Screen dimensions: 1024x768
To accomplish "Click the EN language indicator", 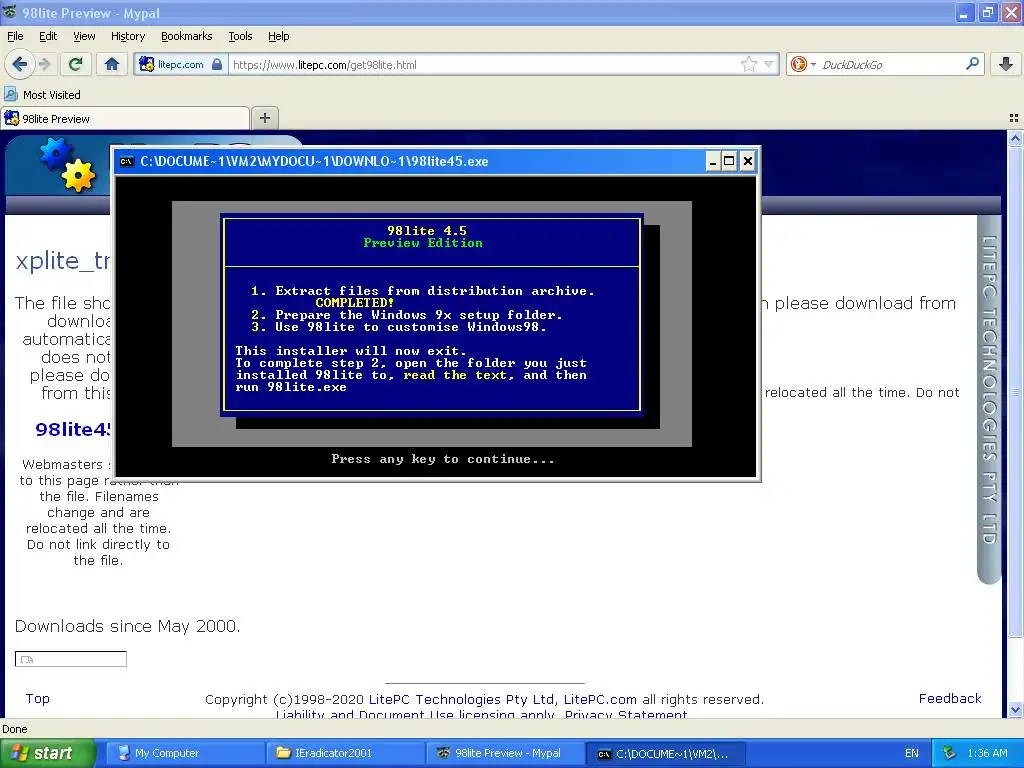I will pyautogui.click(x=912, y=753).
